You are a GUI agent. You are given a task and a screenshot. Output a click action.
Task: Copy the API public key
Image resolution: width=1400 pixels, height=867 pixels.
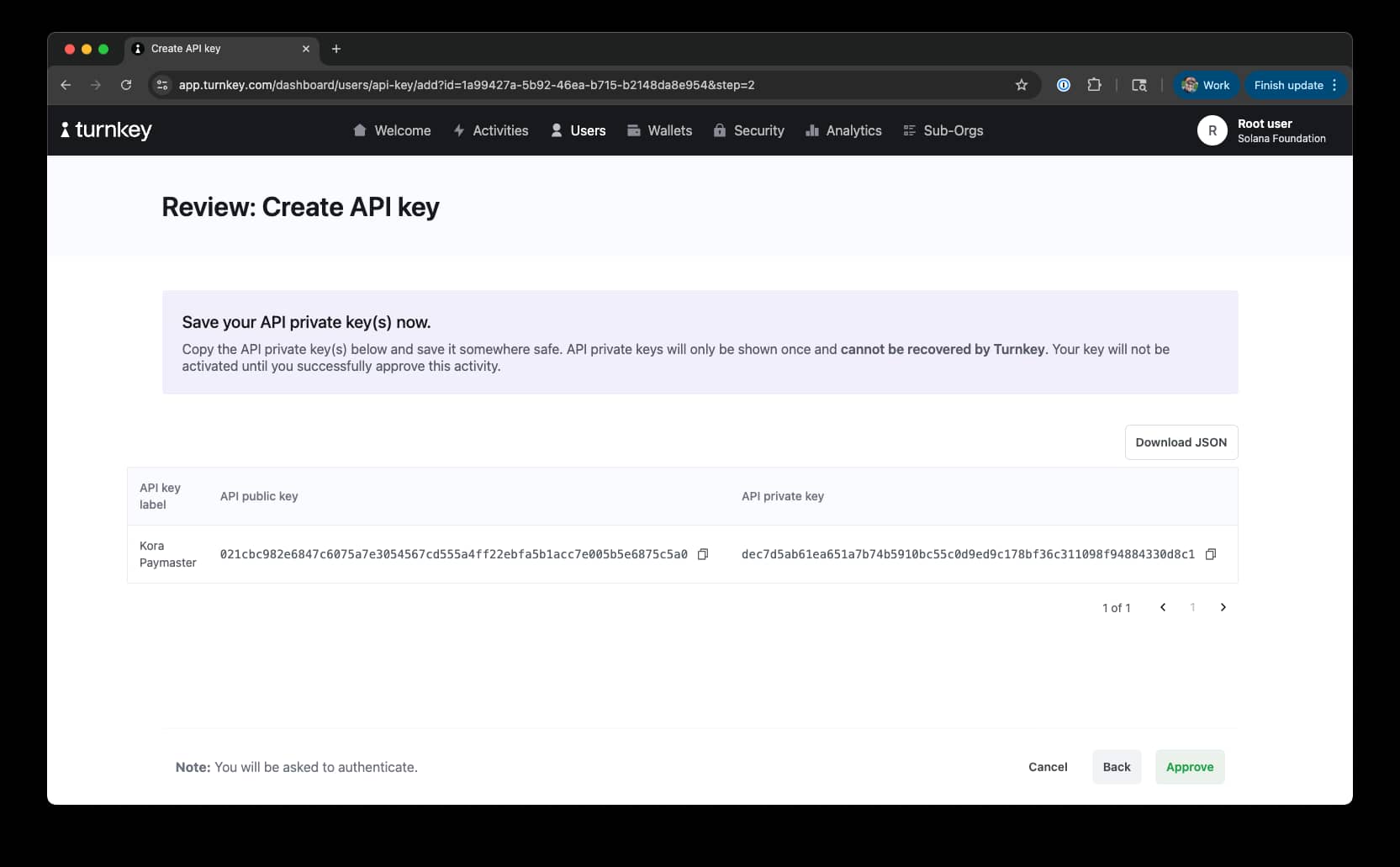pos(703,554)
